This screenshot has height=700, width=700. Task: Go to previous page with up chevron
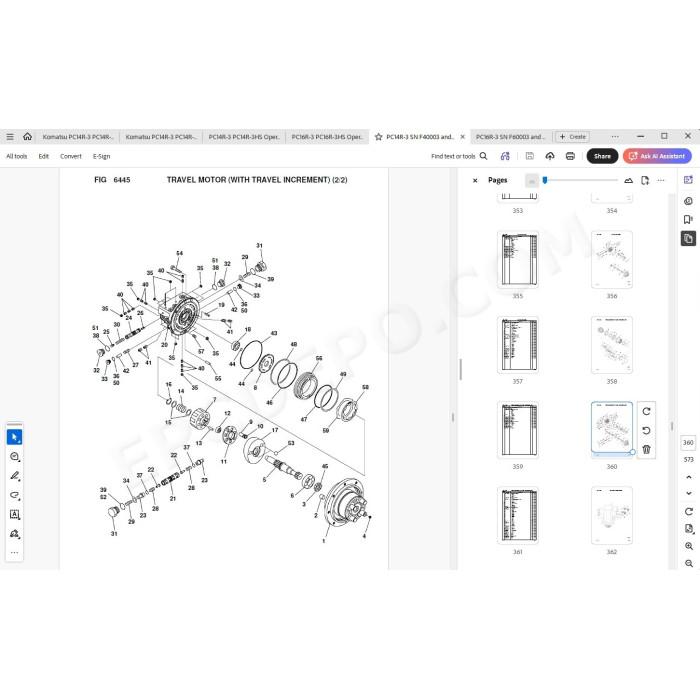click(688, 477)
